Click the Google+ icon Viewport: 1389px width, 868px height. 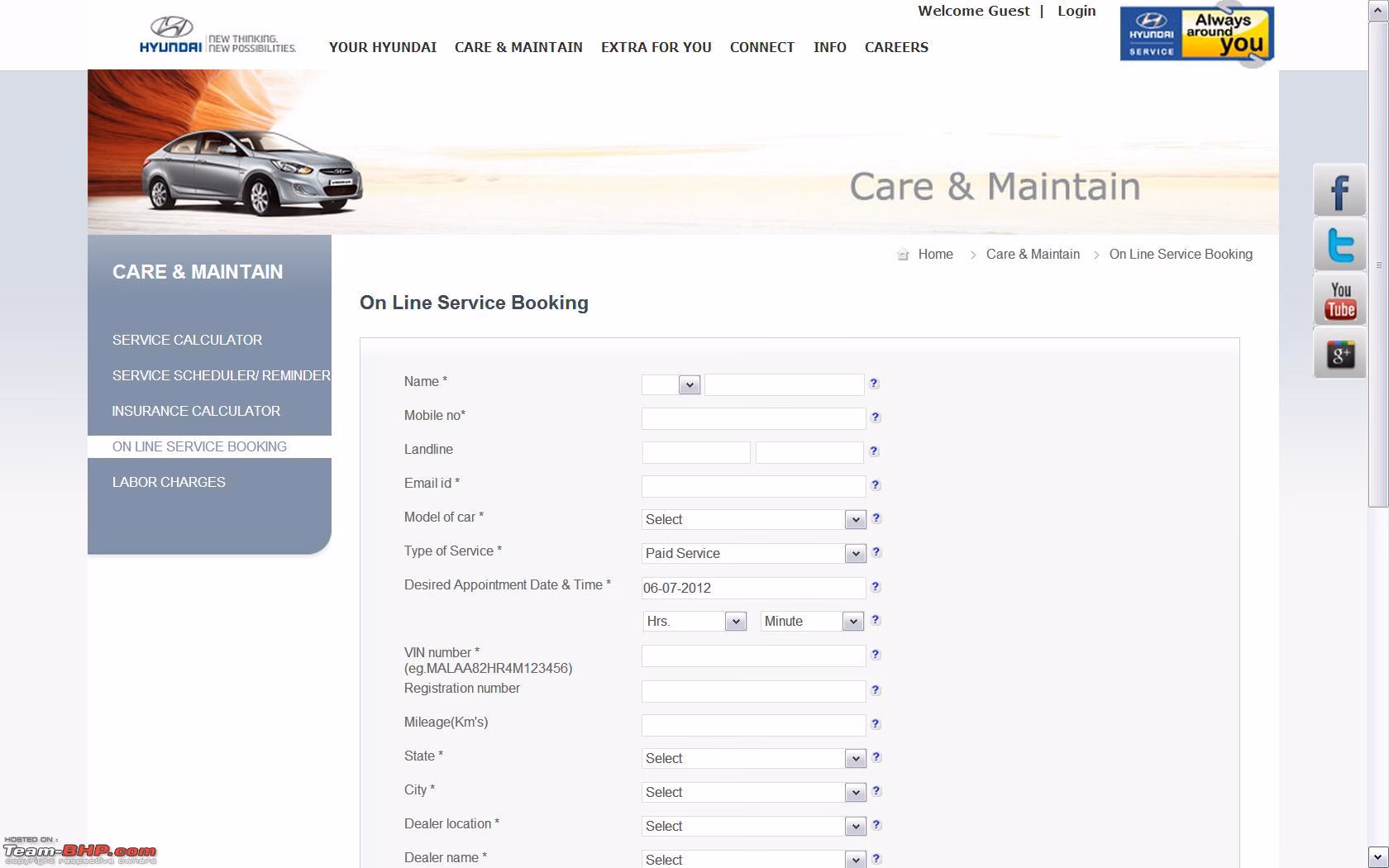tap(1339, 354)
